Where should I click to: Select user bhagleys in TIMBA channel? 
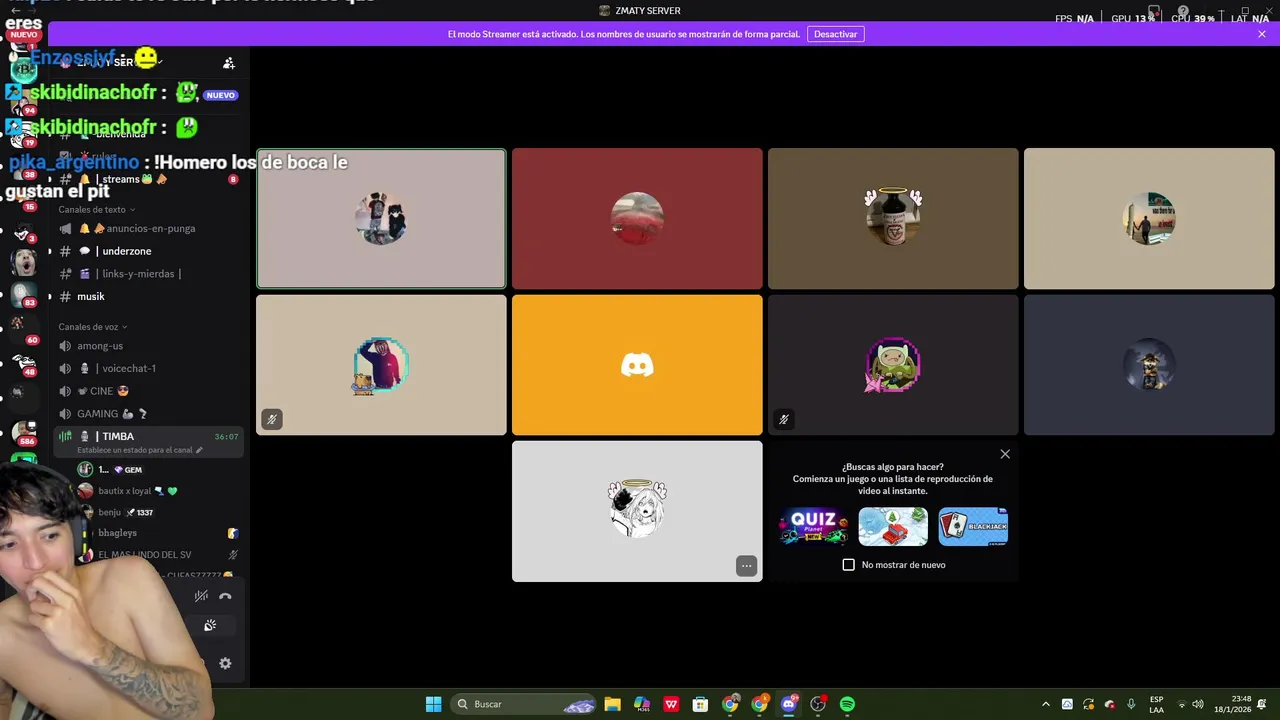158,533
